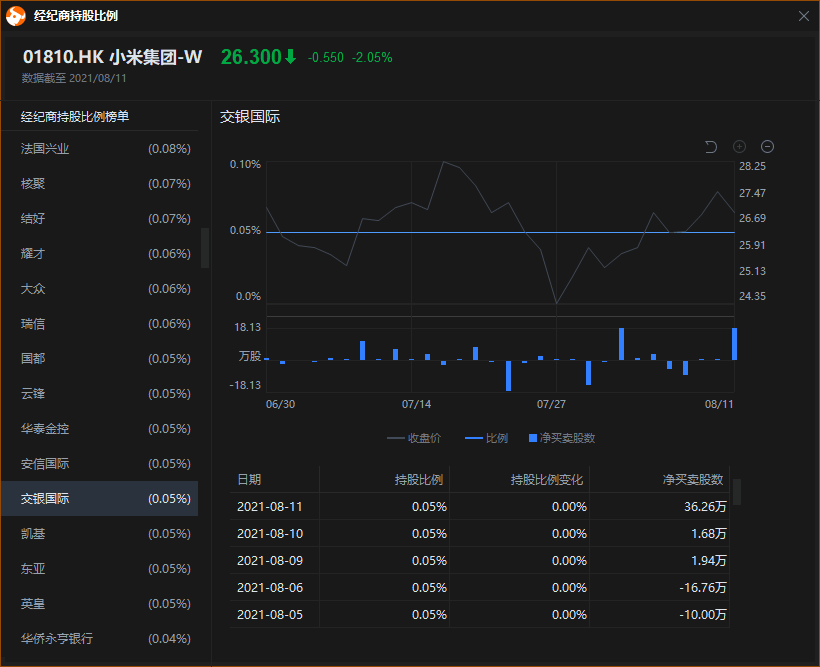
Task: Toggle the 比例 legend series
Action: tap(486, 438)
